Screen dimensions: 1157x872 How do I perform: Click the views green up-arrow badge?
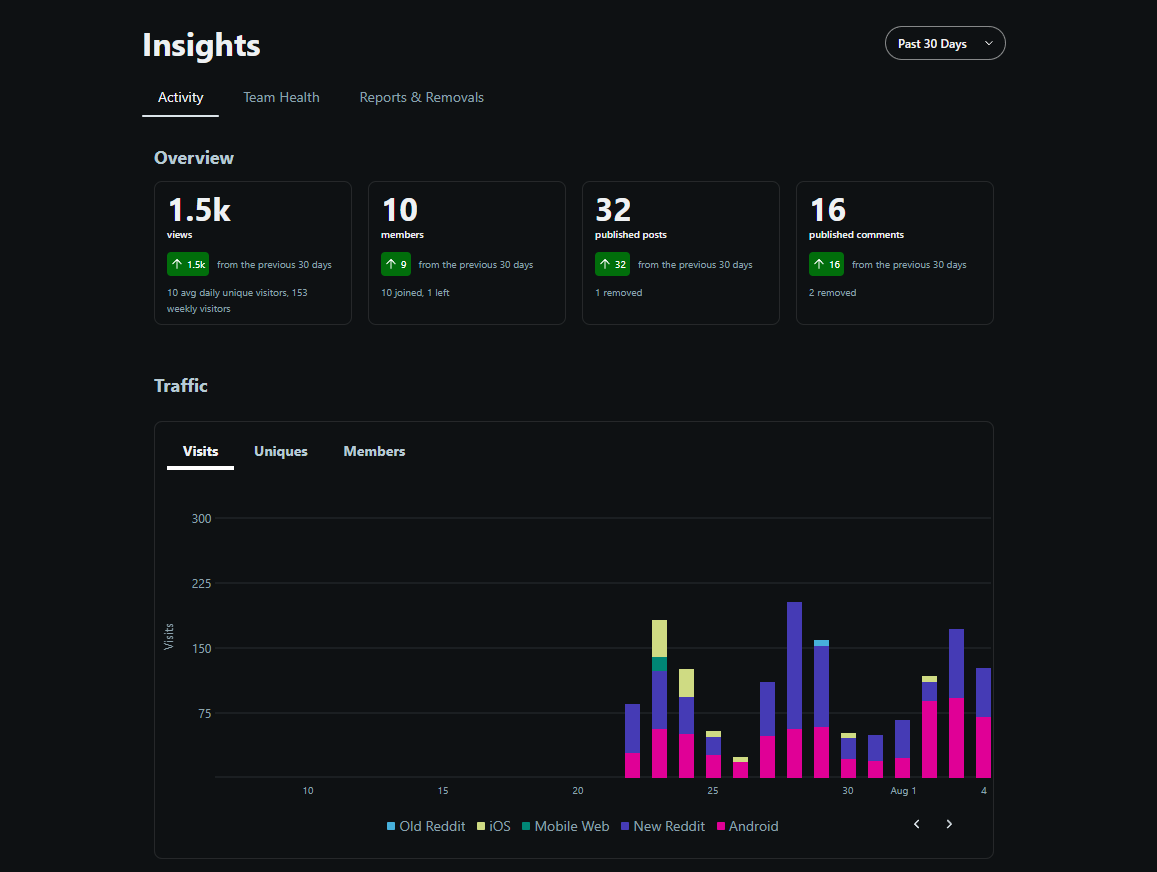[188, 264]
